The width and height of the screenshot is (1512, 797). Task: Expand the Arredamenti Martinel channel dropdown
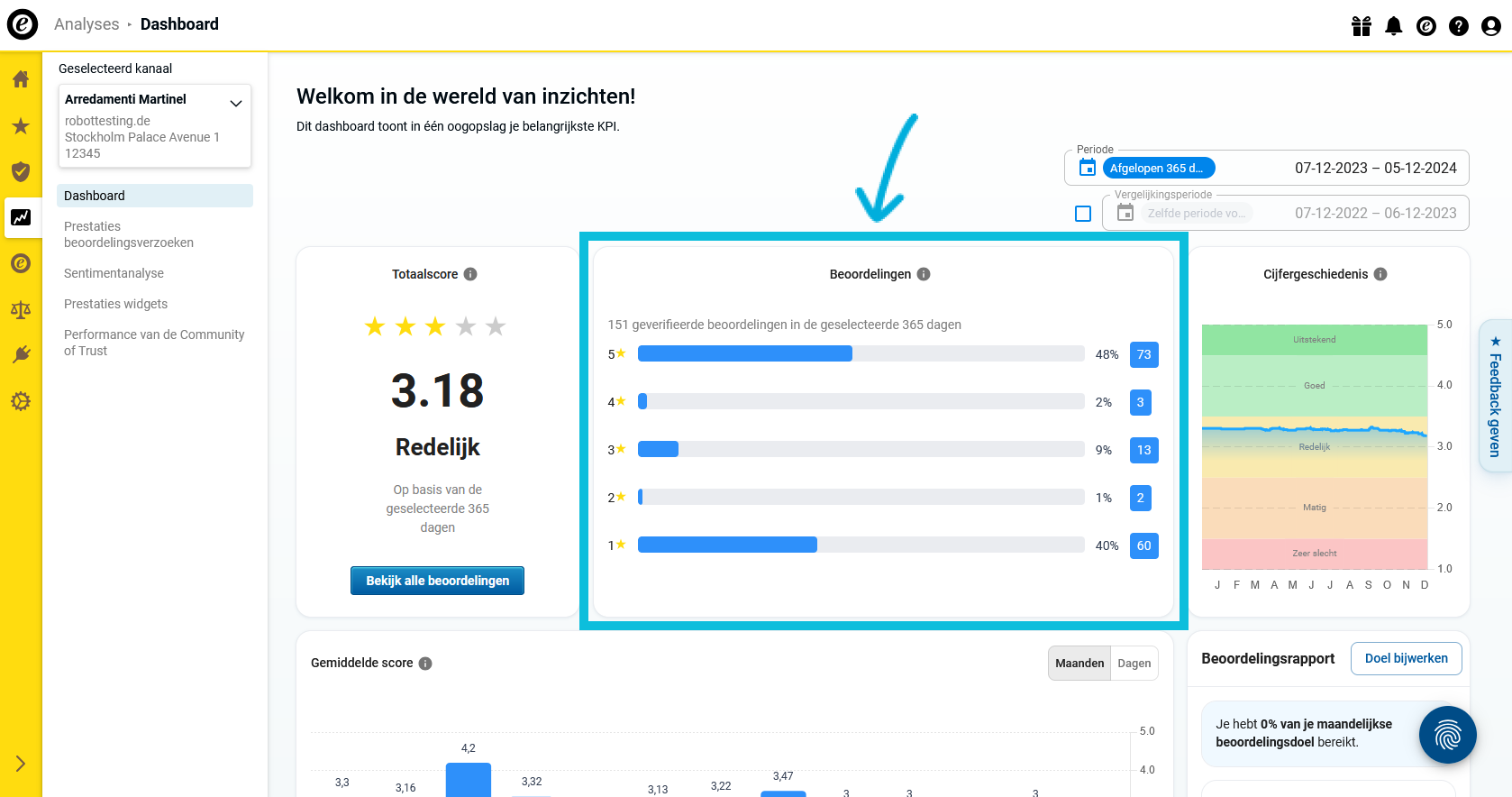click(x=236, y=103)
